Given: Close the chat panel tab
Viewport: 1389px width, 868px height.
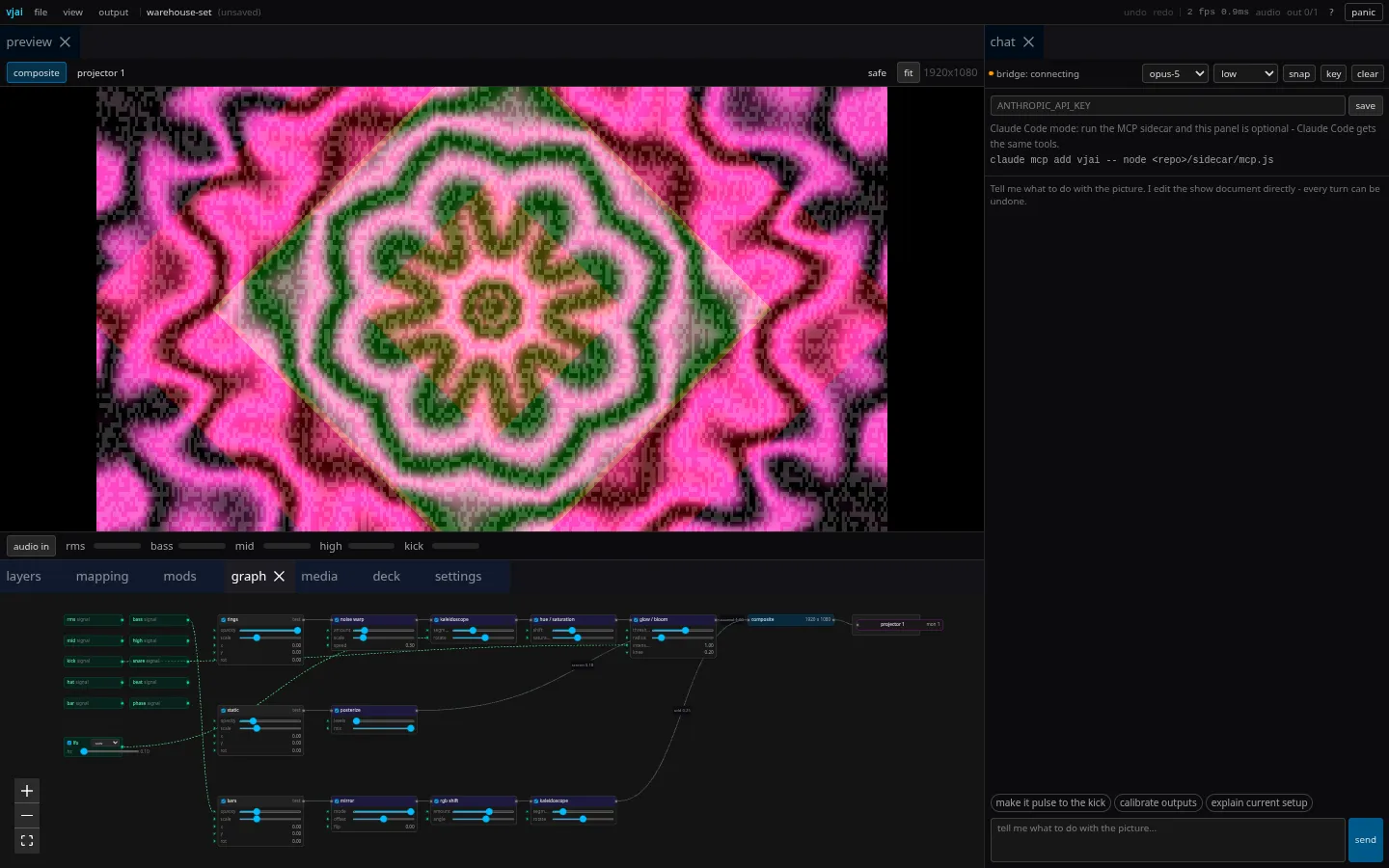Looking at the screenshot, I should tap(1028, 42).
